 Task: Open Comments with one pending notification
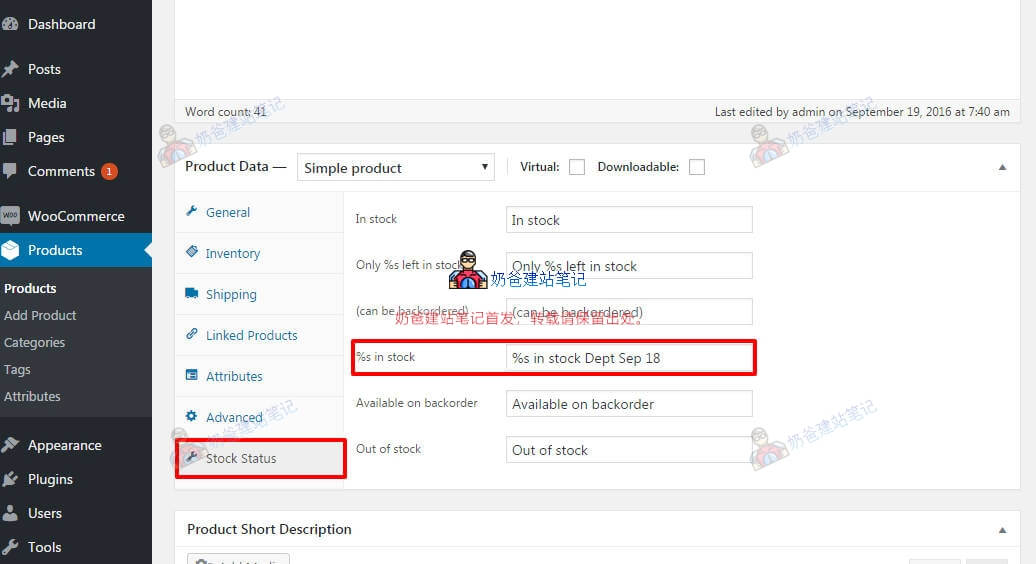click(61, 171)
